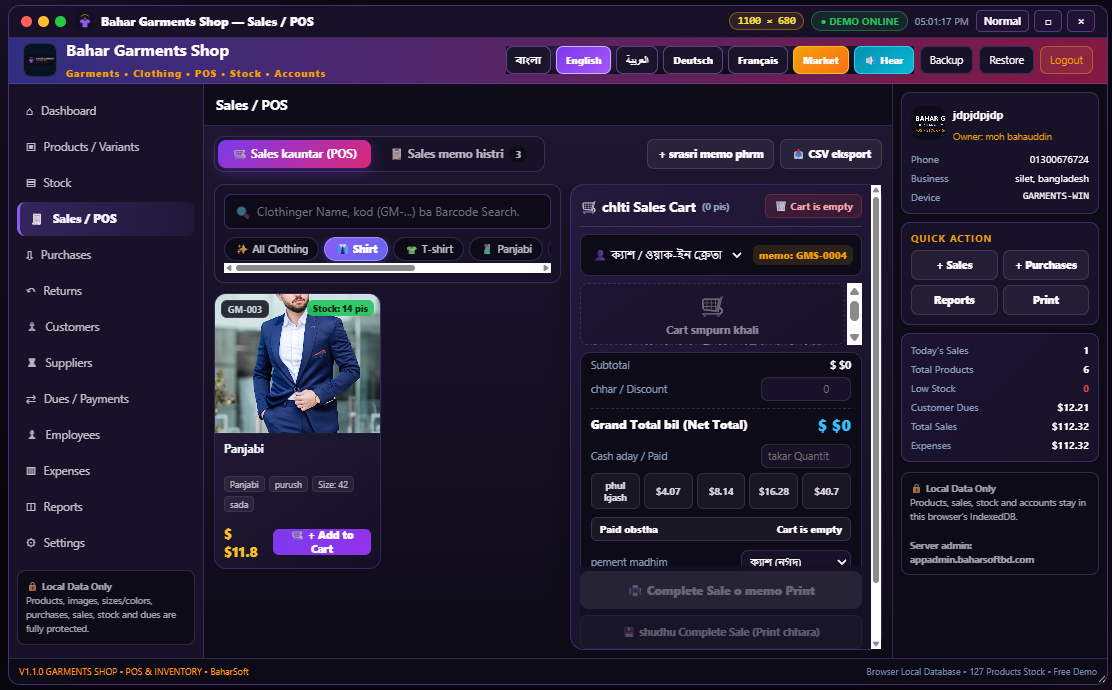Open the pement madhim dropdown
The height and width of the screenshot is (690, 1112).
pos(796,562)
